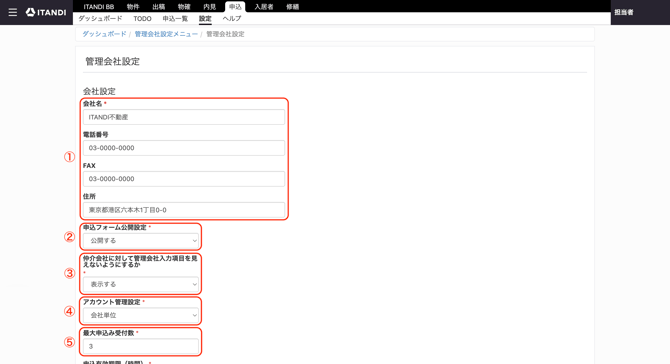670x364 pixels.
Task: Open the 入居者 tab
Action: [x=264, y=6]
